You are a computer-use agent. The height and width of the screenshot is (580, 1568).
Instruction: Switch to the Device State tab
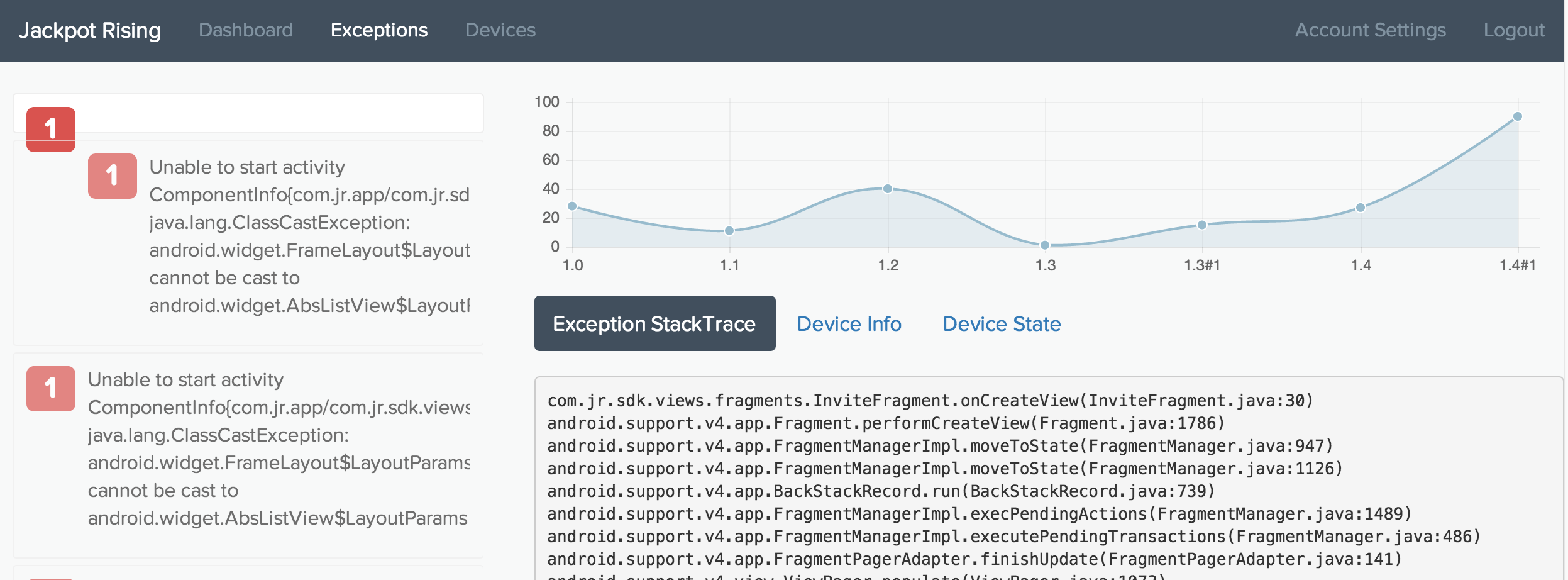[1002, 323]
